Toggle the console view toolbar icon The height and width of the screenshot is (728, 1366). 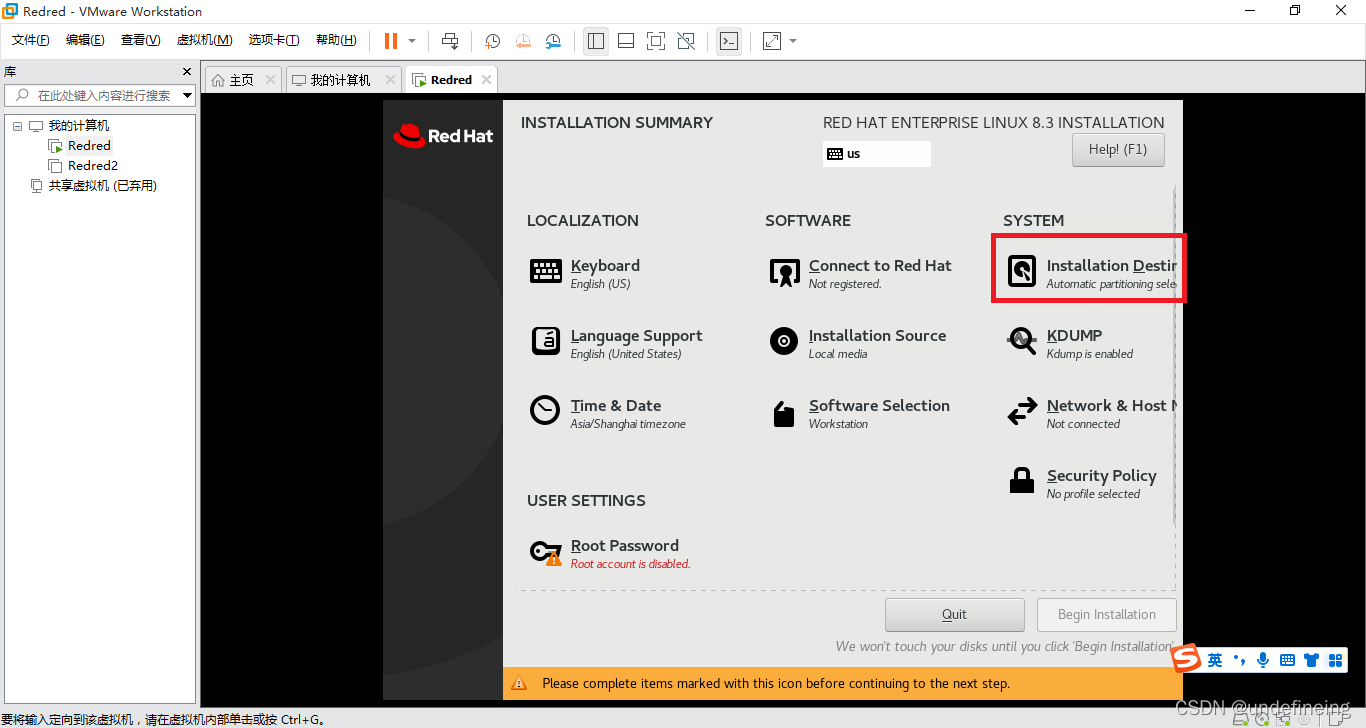tap(729, 41)
